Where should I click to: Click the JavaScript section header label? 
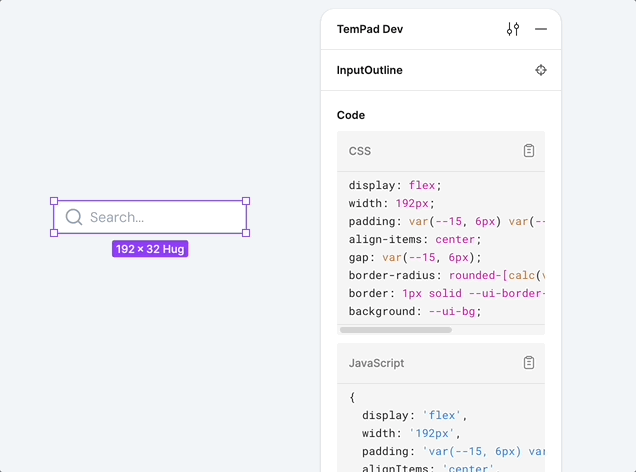377,363
